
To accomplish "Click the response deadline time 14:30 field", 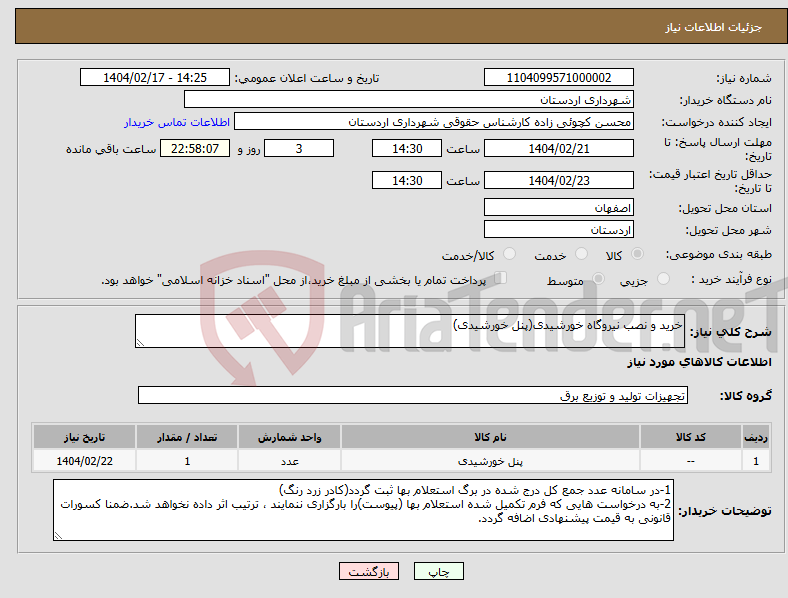I will pyautogui.click(x=407, y=148).
